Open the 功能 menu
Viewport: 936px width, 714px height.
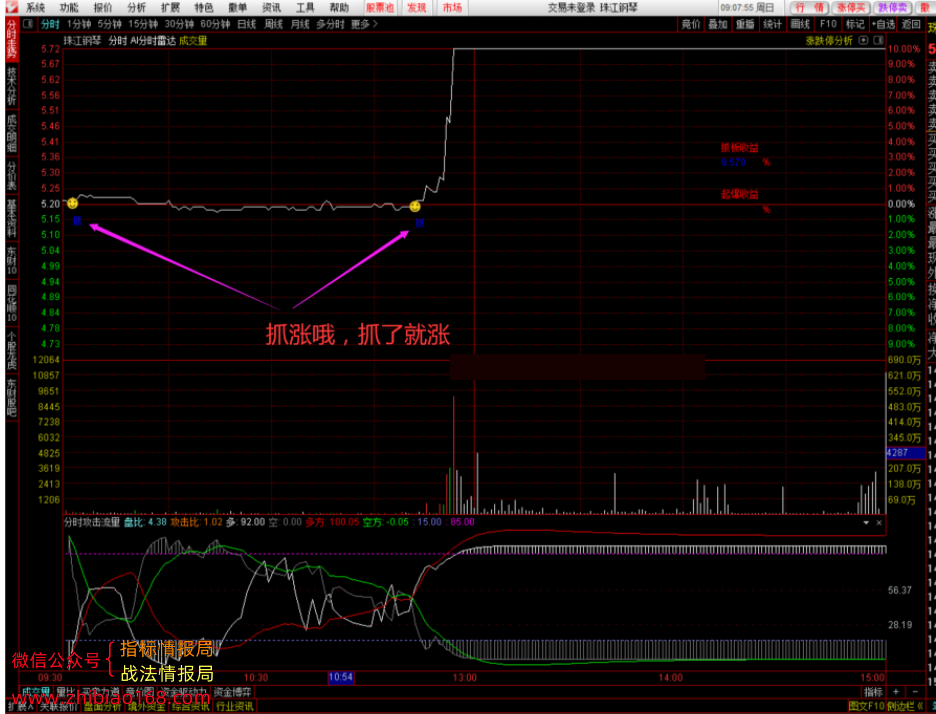(x=69, y=8)
